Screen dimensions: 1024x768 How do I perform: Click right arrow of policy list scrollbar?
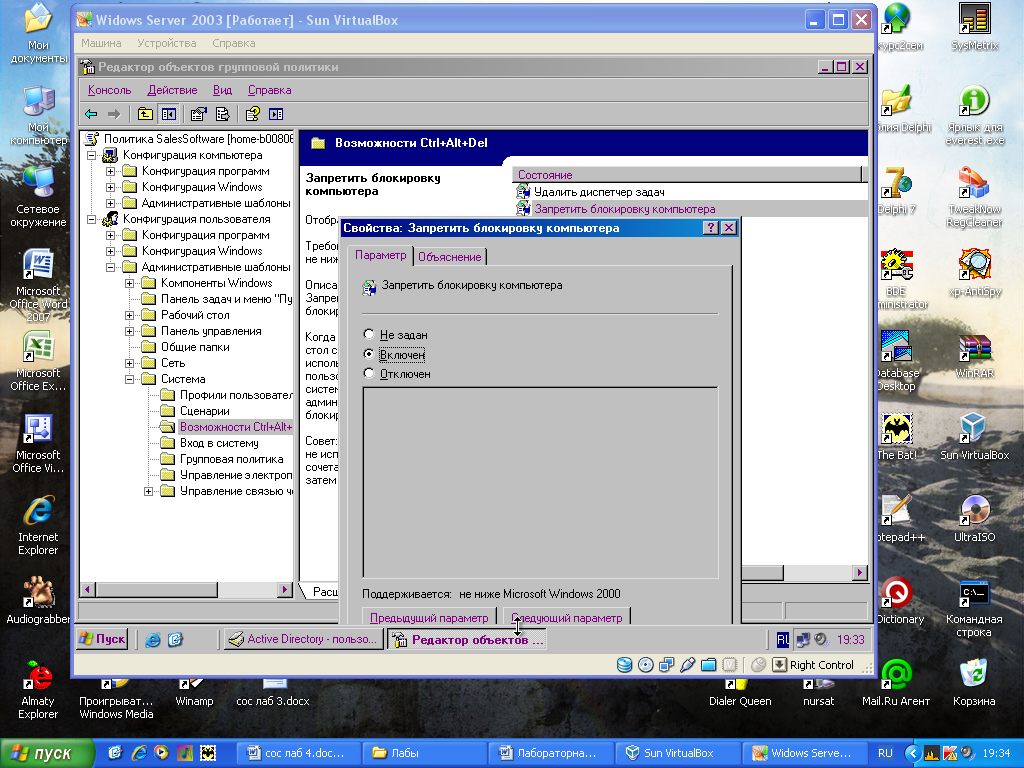860,572
